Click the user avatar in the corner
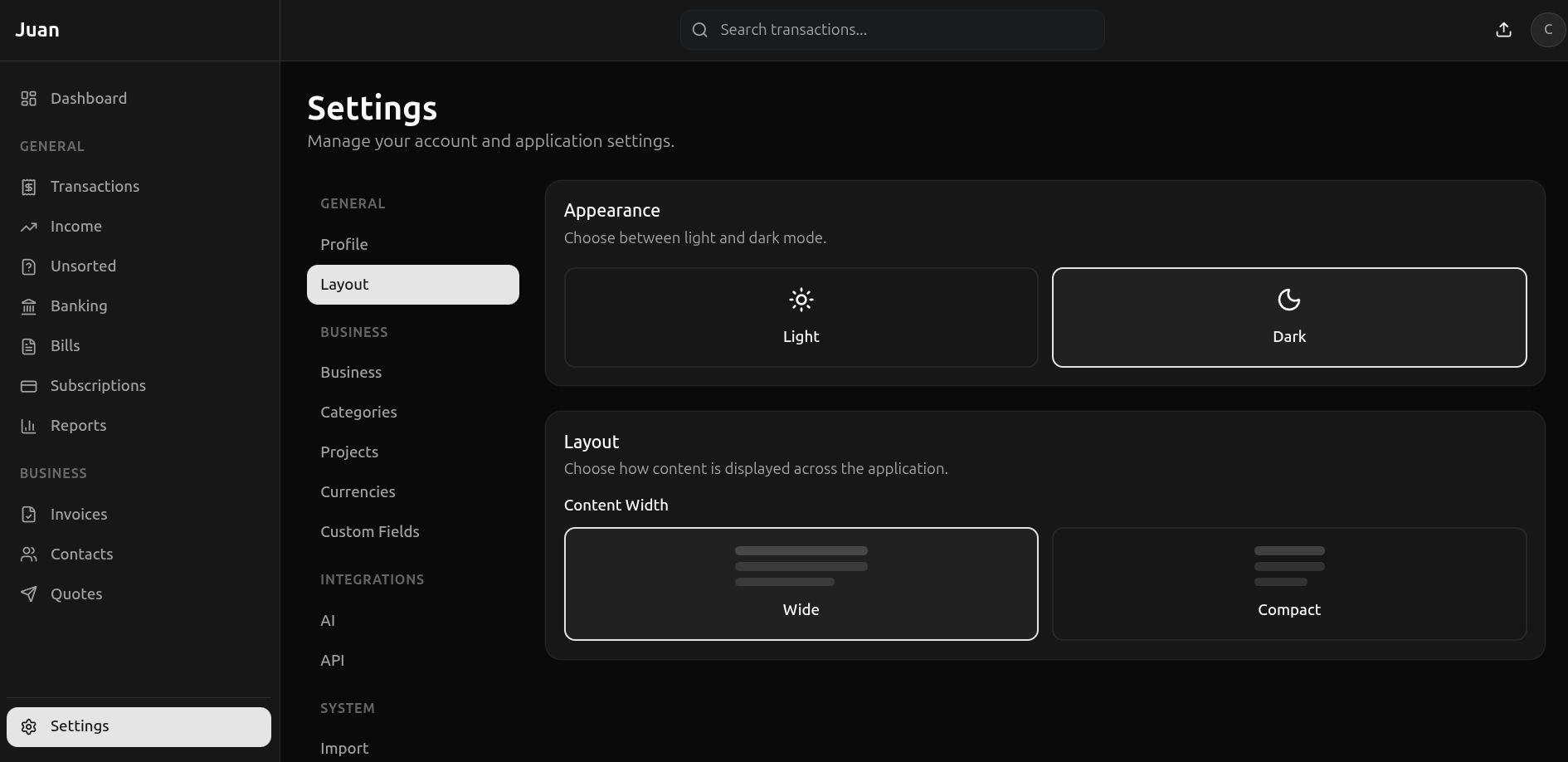The height and width of the screenshot is (762, 1568). click(x=1548, y=29)
